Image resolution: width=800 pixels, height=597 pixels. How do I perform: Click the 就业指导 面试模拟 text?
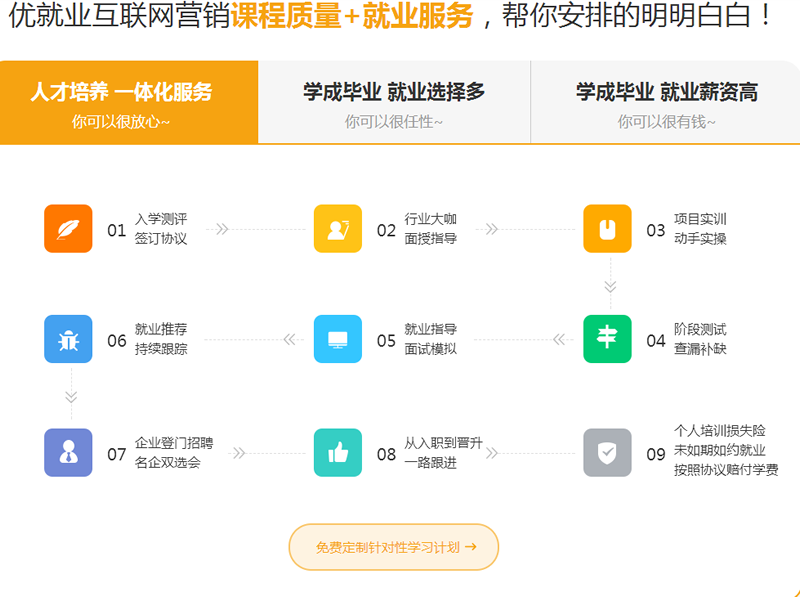(x=431, y=339)
